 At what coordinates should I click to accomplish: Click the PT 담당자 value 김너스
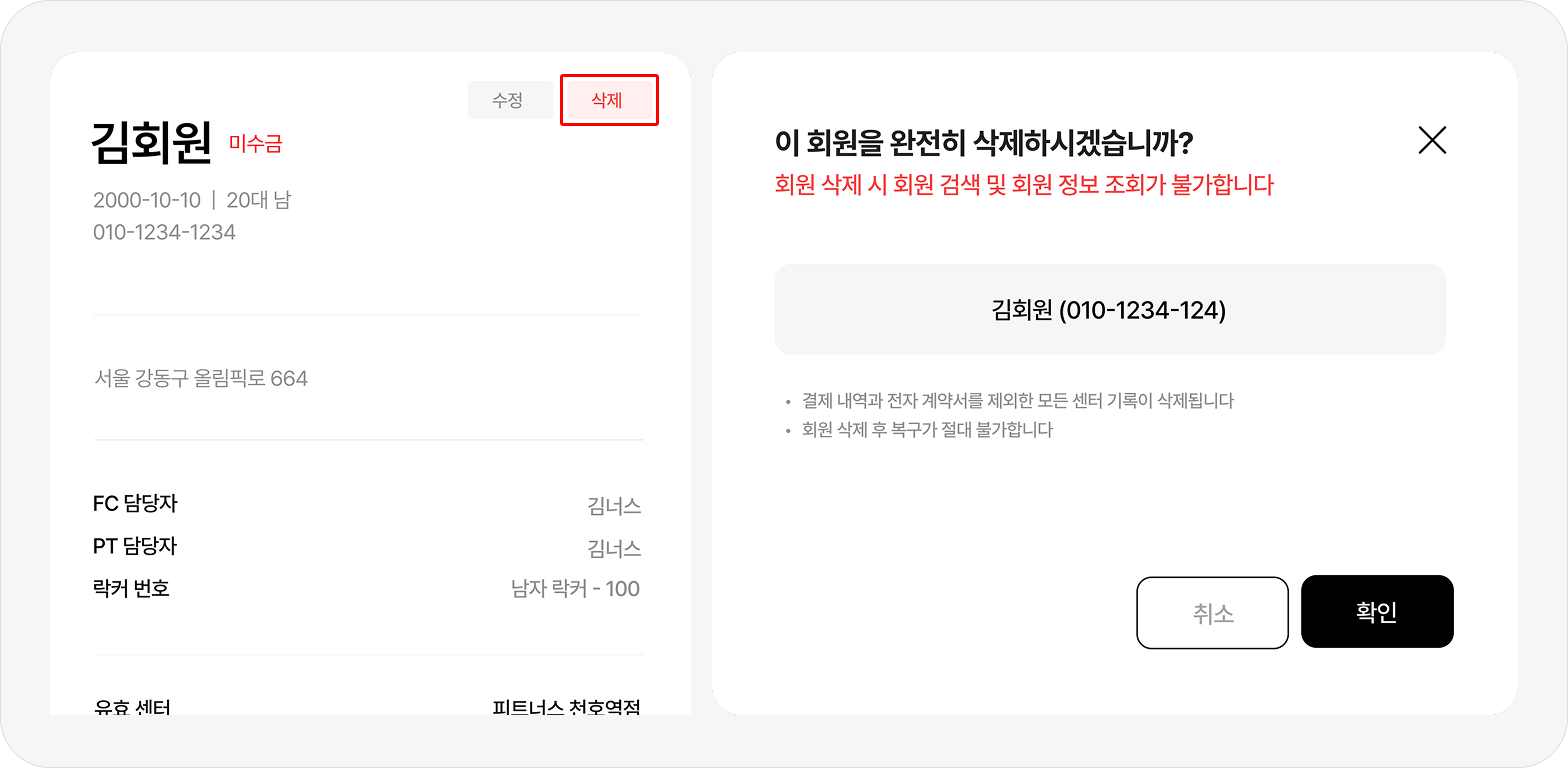(x=614, y=548)
